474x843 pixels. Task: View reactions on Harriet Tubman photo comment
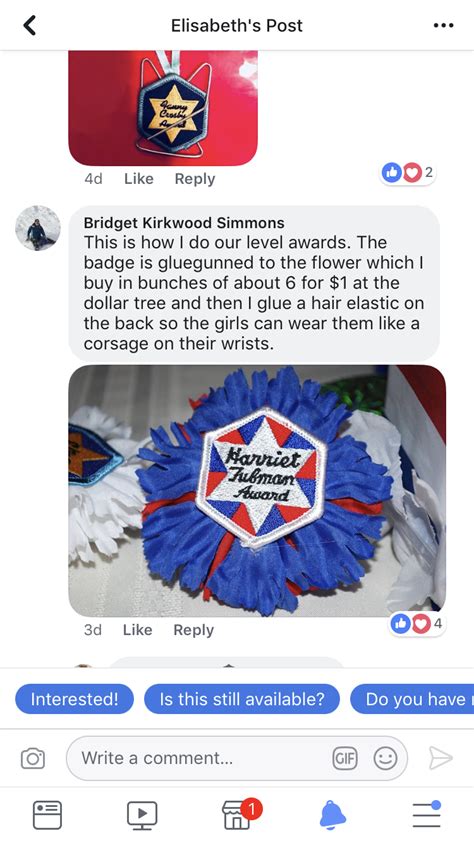pos(417,624)
